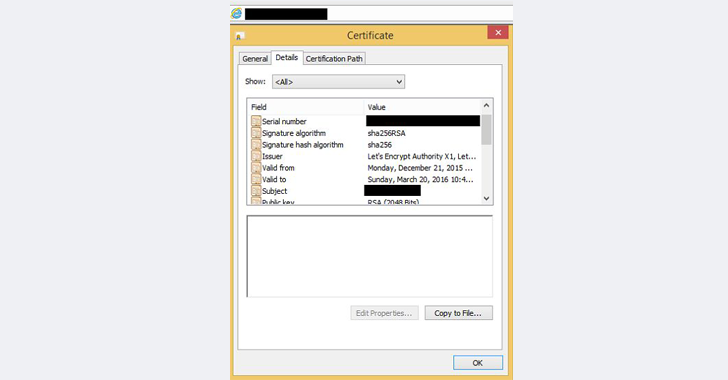Click the Valid from field icon
The width and height of the screenshot is (728, 380).
coord(256,168)
